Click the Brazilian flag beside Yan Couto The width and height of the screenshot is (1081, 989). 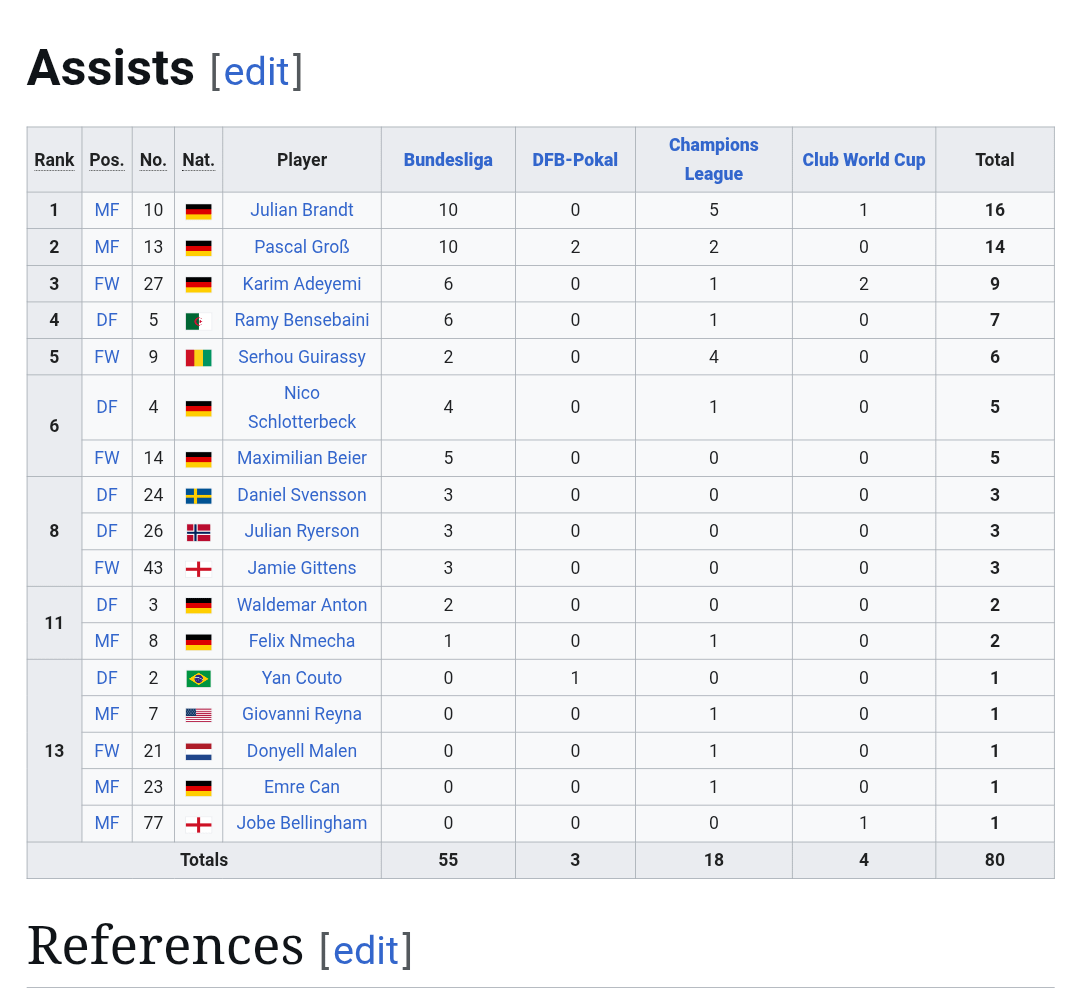198,679
